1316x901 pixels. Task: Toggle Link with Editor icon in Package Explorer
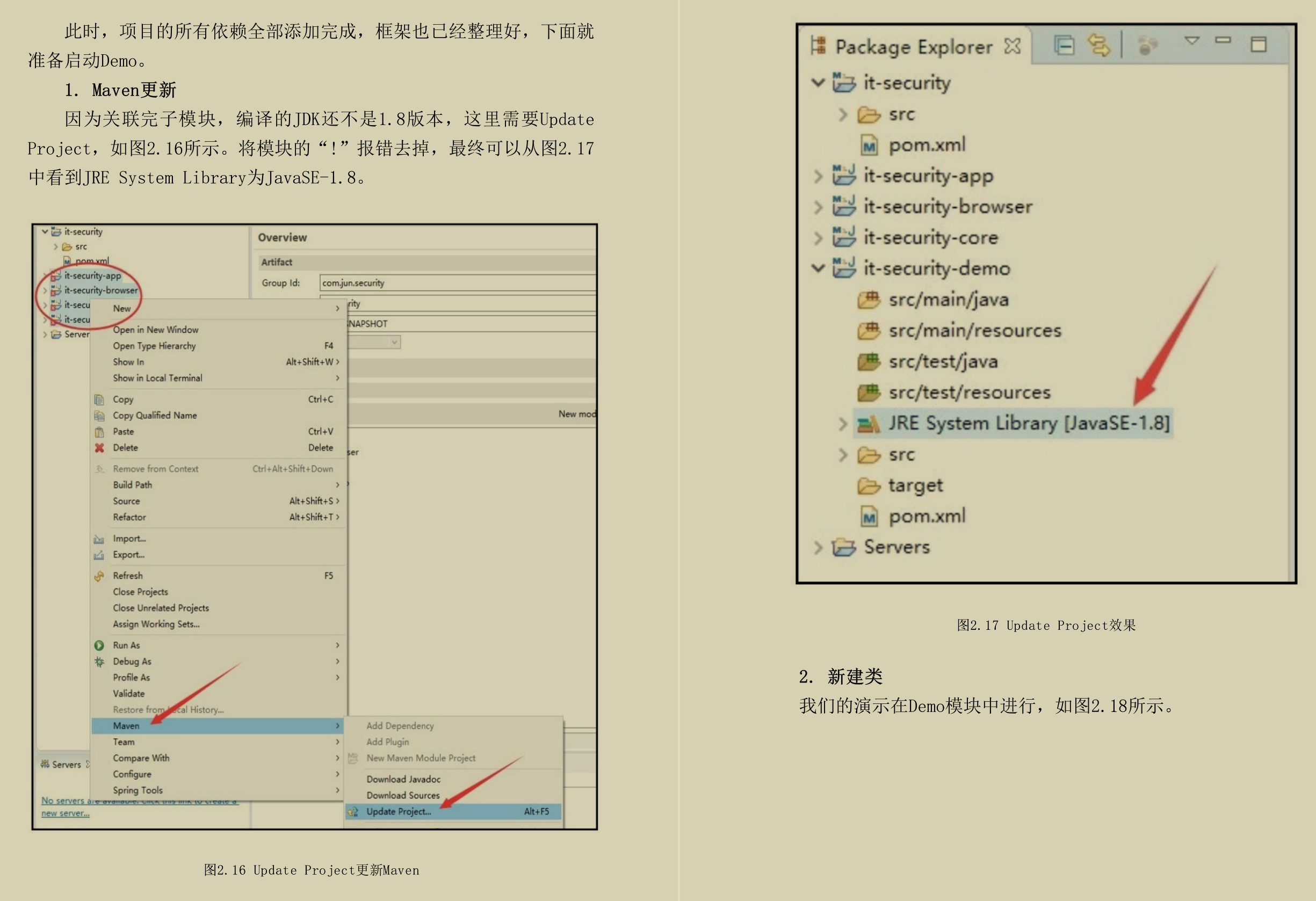tap(1099, 45)
